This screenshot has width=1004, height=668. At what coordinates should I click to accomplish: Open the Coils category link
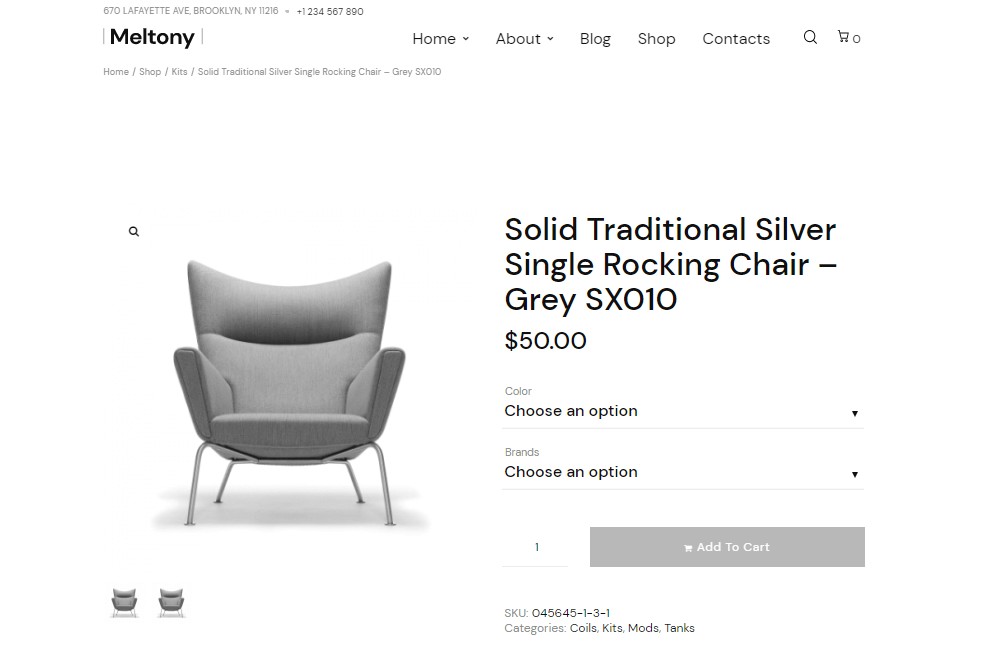click(x=583, y=628)
